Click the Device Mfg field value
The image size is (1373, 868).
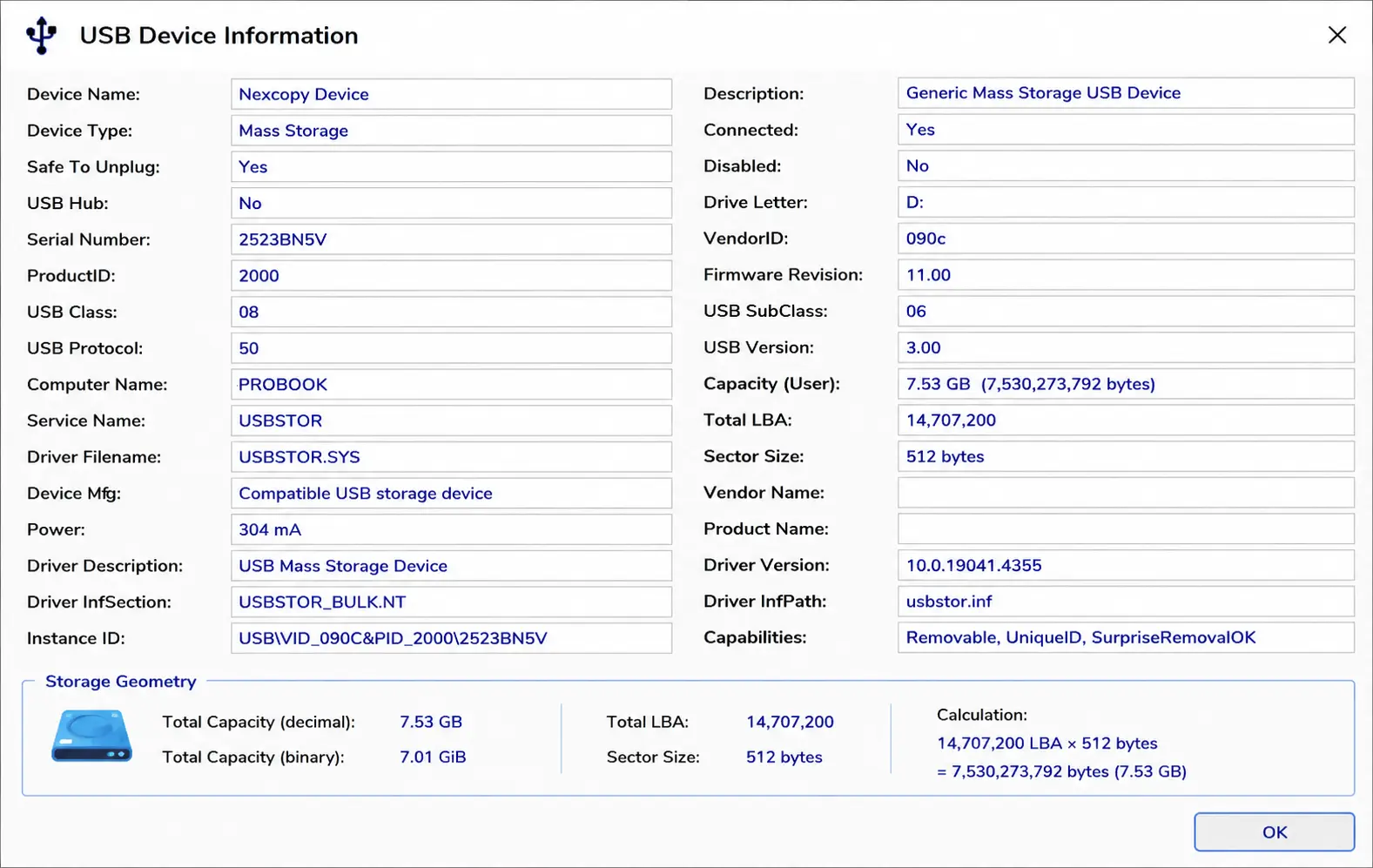click(451, 493)
